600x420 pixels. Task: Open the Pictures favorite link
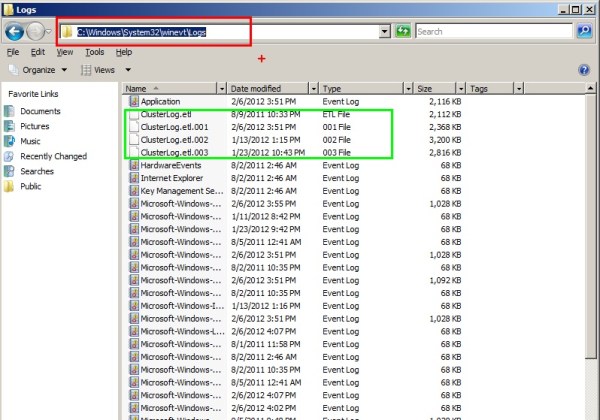[34, 126]
